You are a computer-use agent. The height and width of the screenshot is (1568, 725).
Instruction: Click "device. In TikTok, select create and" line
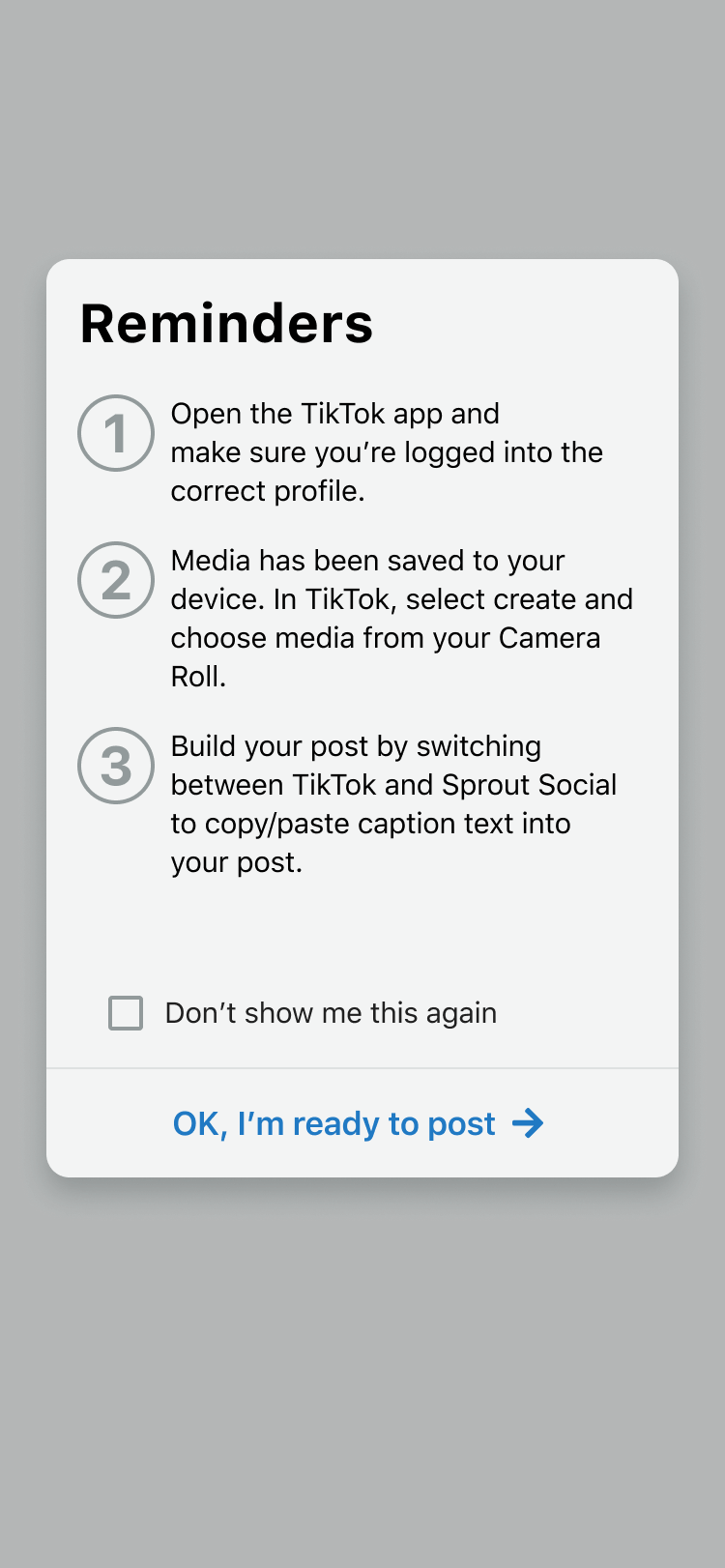point(402,599)
